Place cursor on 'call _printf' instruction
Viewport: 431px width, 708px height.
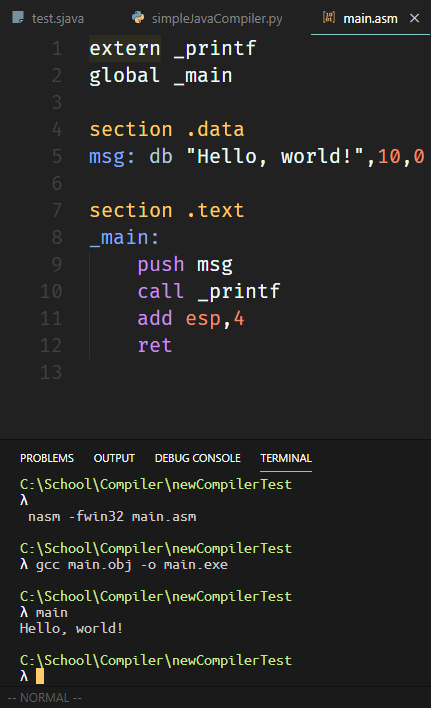tap(209, 291)
